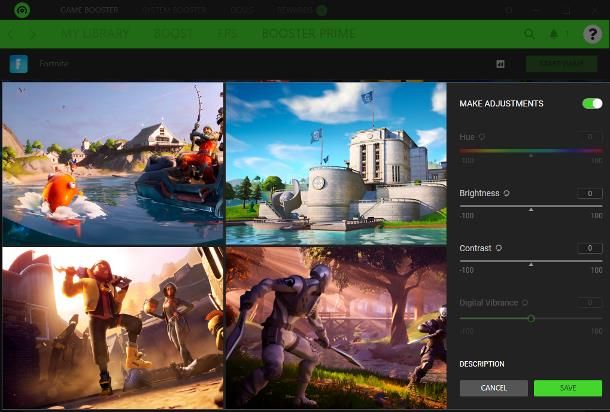The height and width of the screenshot is (412, 610).
Task: Click the Description heading
Action: 482,364
